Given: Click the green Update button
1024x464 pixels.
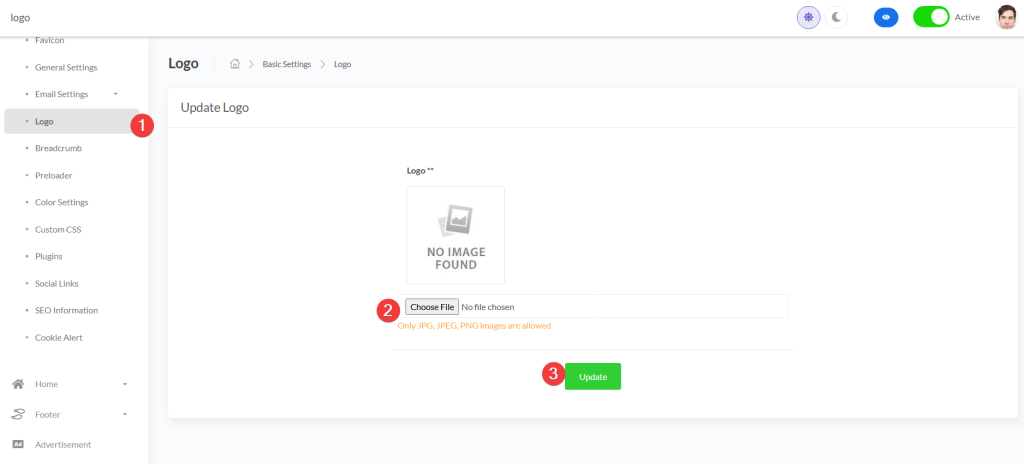Looking at the screenshot, I should (x=593, y=376).
